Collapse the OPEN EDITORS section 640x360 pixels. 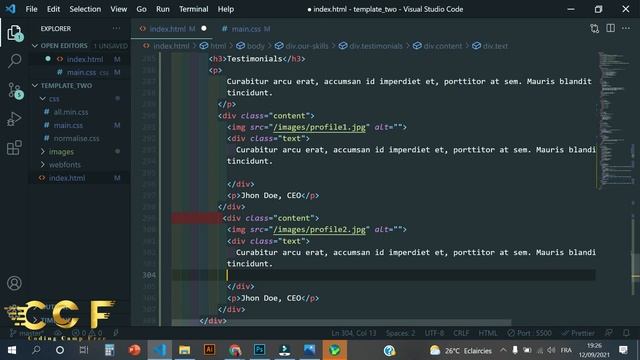[x=35, y=46]
